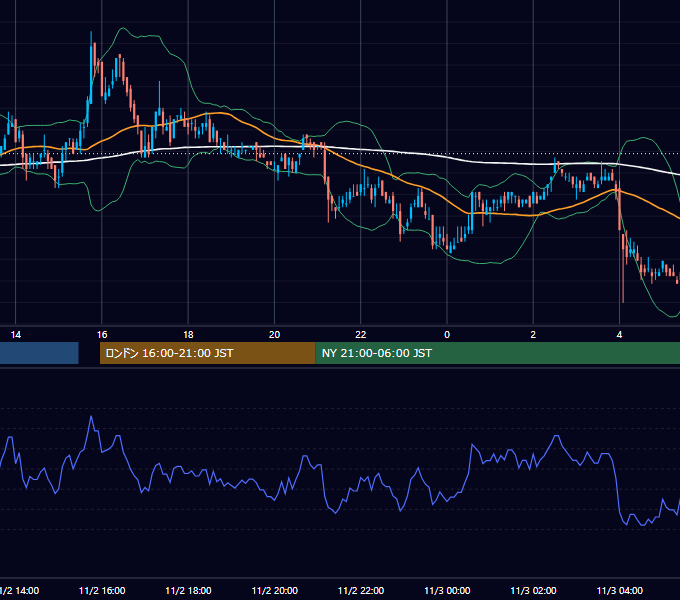Click the 22 hour axis label
Viewport: 680px width, 600px height.
[x=361, y=335]
